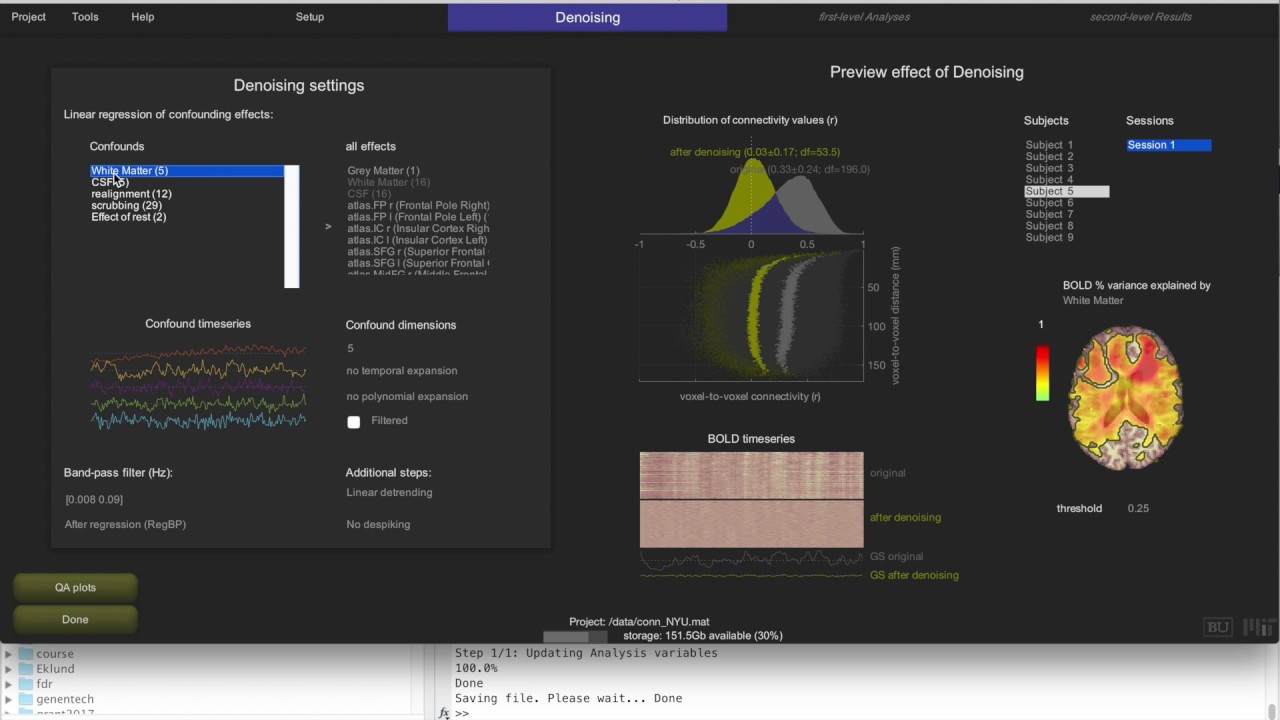This screenshot has width=1280, height=720.
Task: Click the Confounds list scrollbar
Action: pyautogui.click(x=292, y=227)
